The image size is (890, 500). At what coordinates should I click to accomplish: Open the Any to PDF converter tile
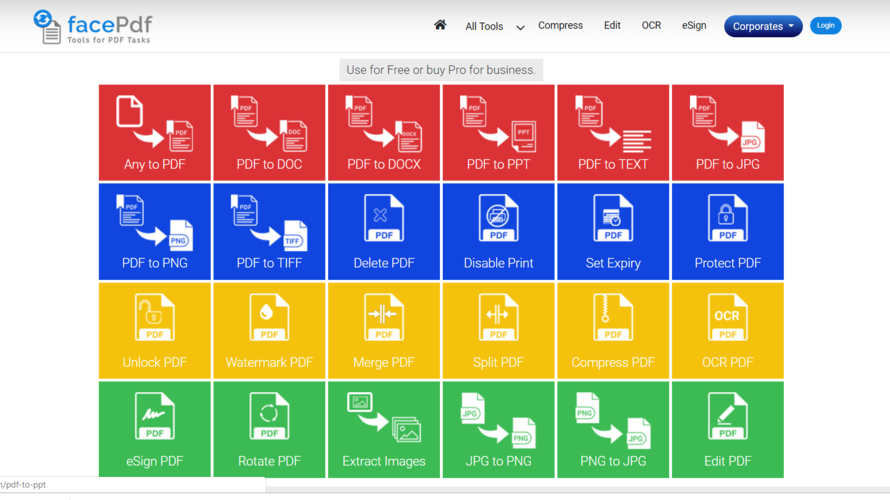(x=155, y=133)
